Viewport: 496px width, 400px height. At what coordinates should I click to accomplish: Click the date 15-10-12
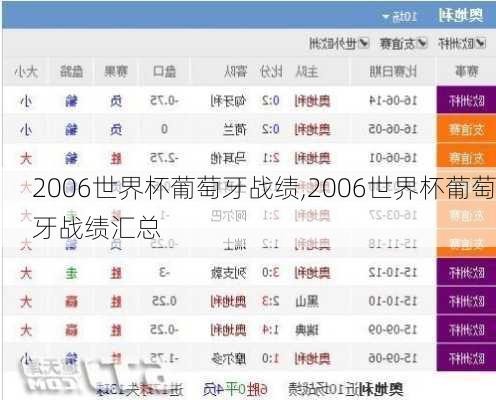pos(393,273)
